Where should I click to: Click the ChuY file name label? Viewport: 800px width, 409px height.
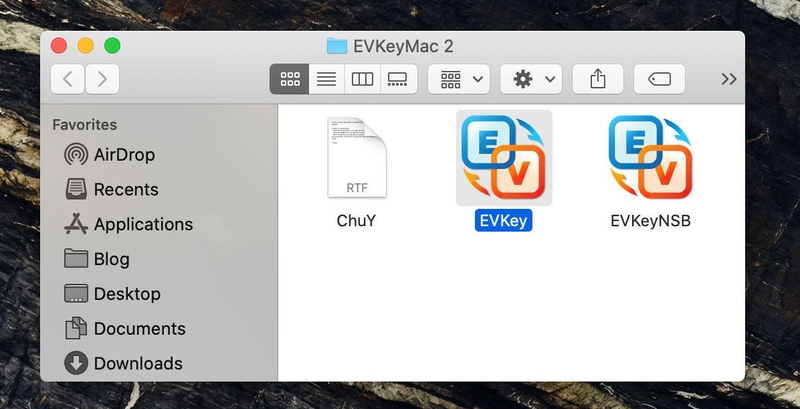click(356, 220)
